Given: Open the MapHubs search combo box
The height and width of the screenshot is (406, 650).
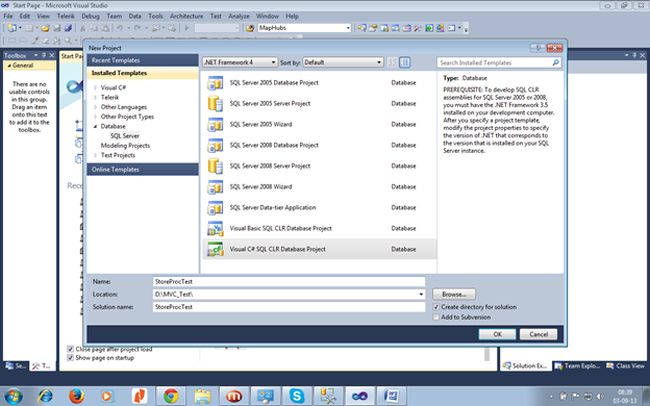Looking at the screenshot, I should point(304,28).
